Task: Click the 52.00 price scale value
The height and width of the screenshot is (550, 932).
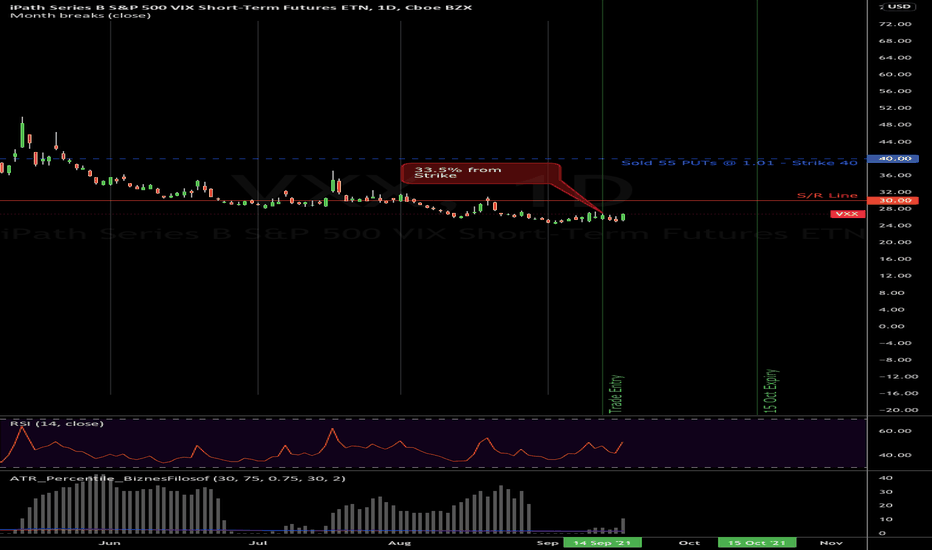Action: click(895, 108)
